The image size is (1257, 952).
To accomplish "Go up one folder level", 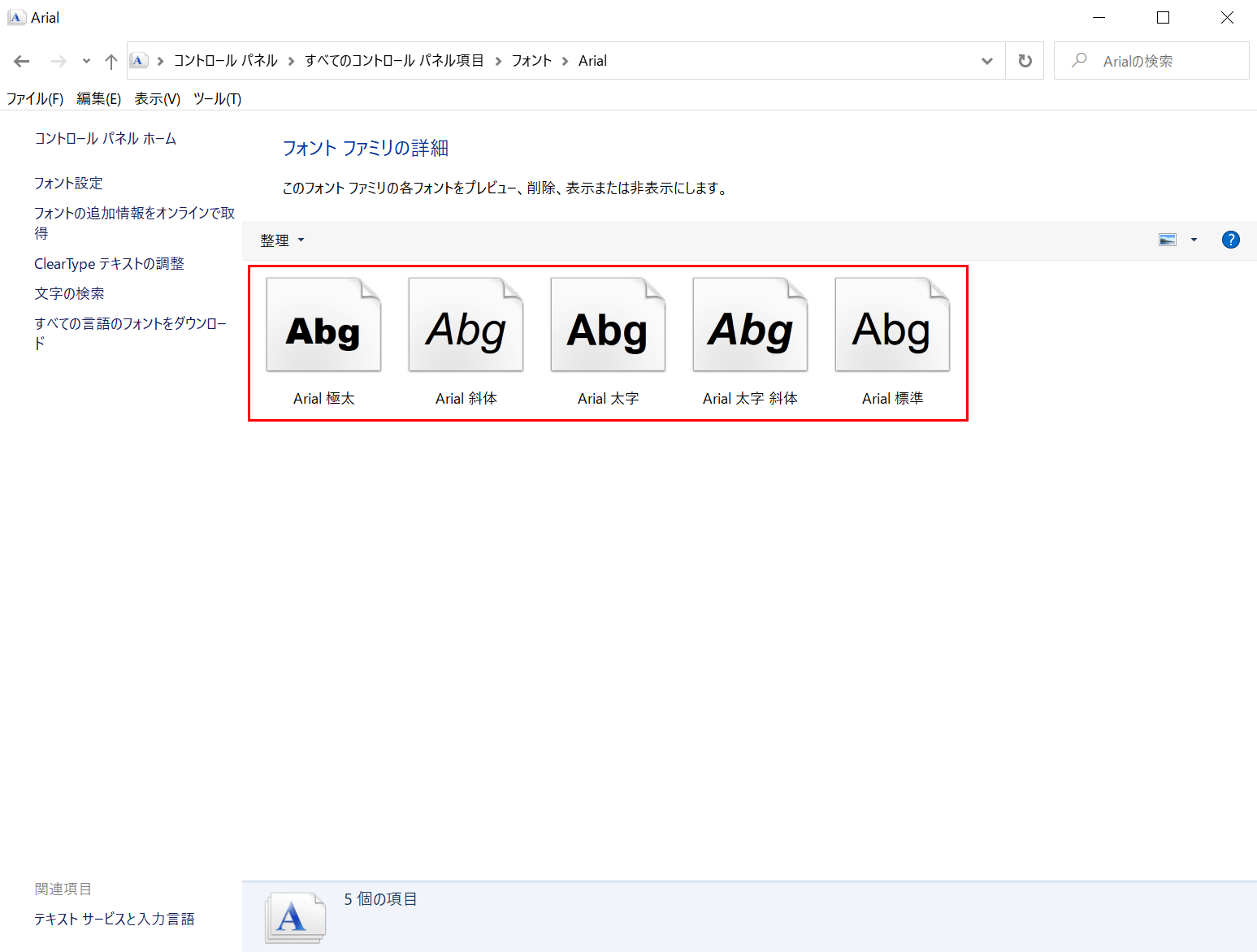I will [x=111, y=61].
